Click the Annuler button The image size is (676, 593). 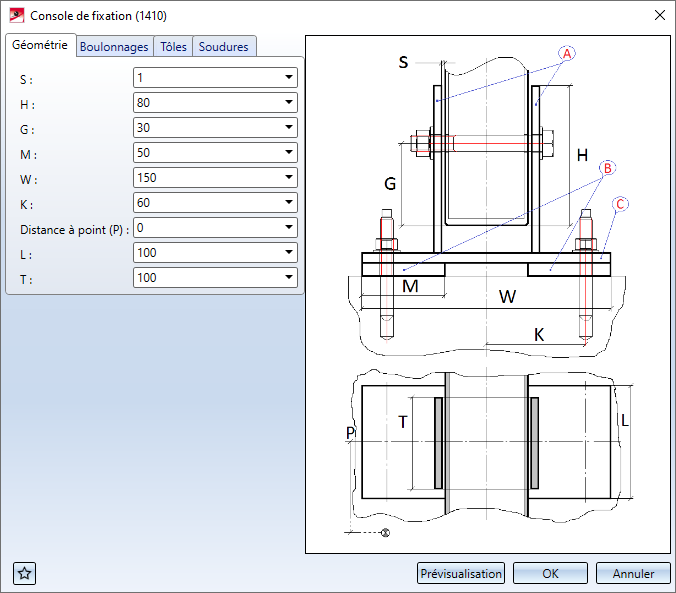click(x=632, y=573)
